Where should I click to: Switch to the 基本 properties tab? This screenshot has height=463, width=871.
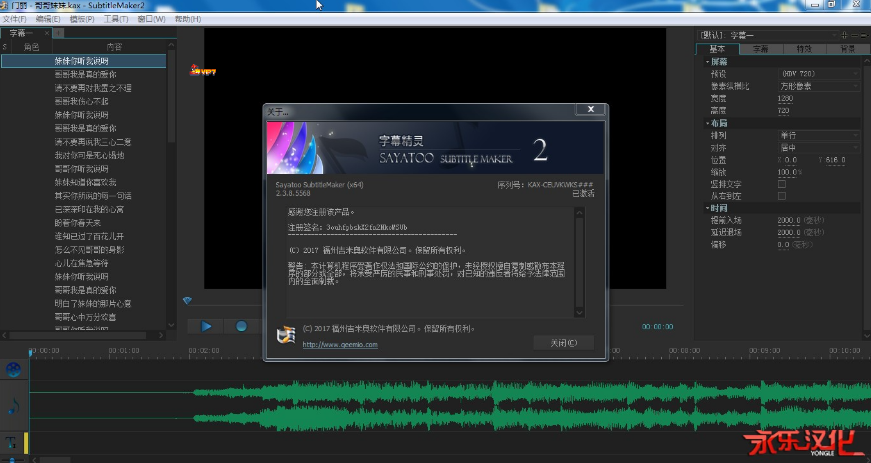coord(717,49)
